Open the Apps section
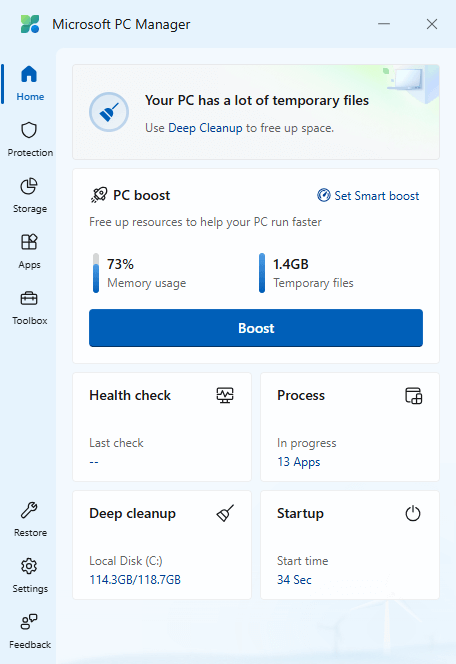Screen dimensions: 456x664 pos(30,252)
